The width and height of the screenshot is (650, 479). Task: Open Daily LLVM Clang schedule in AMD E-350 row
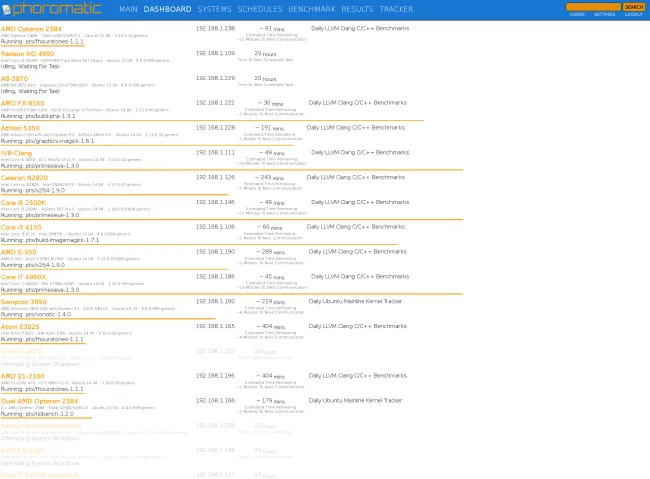358,251
